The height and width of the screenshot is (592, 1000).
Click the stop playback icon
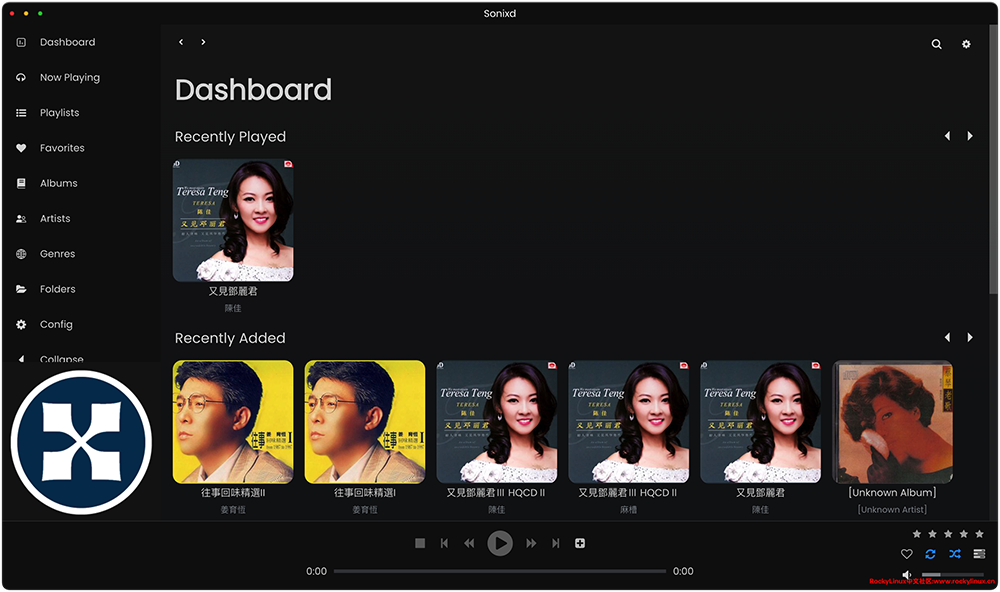click(420, 543)
